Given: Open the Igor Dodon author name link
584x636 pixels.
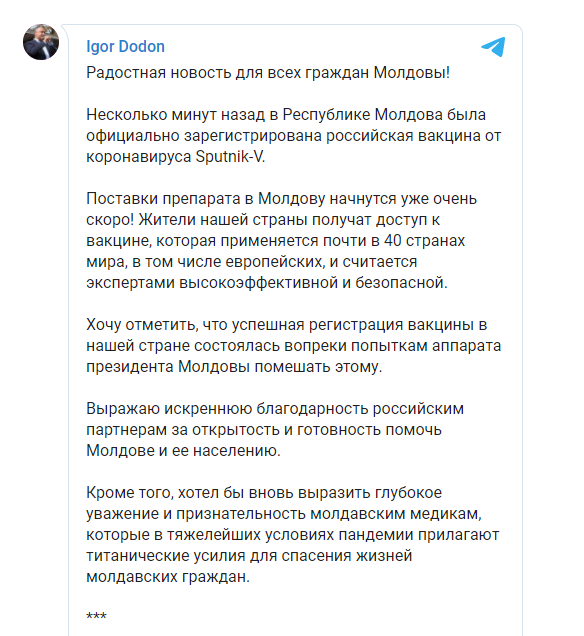Looking at the screenshot, I should coord(125,47).
